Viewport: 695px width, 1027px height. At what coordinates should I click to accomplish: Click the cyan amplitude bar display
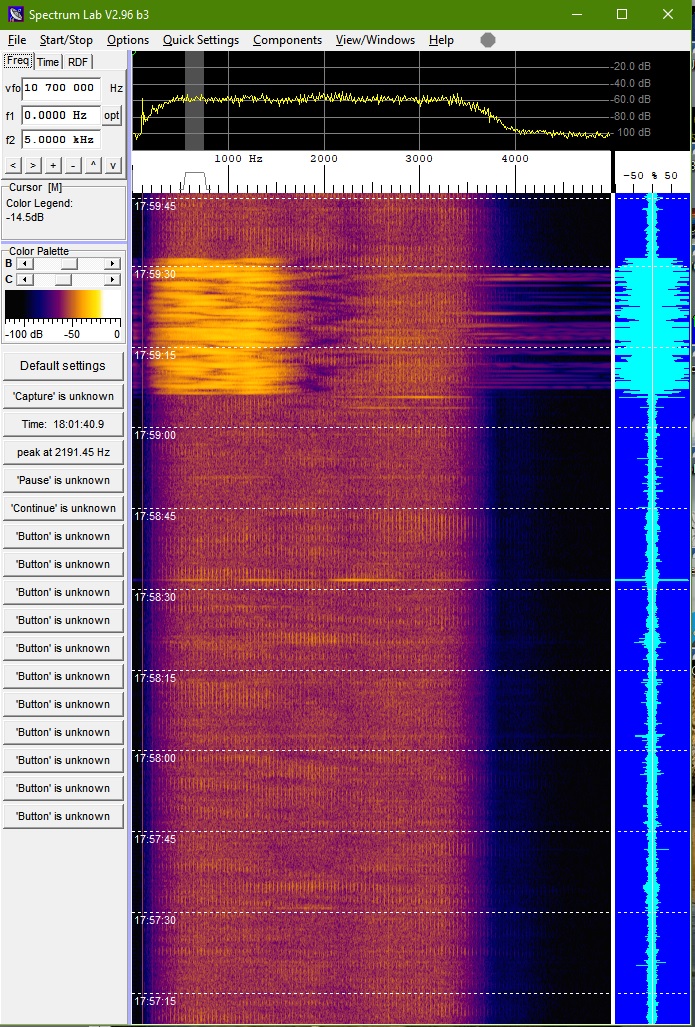(x=652, y=609)
